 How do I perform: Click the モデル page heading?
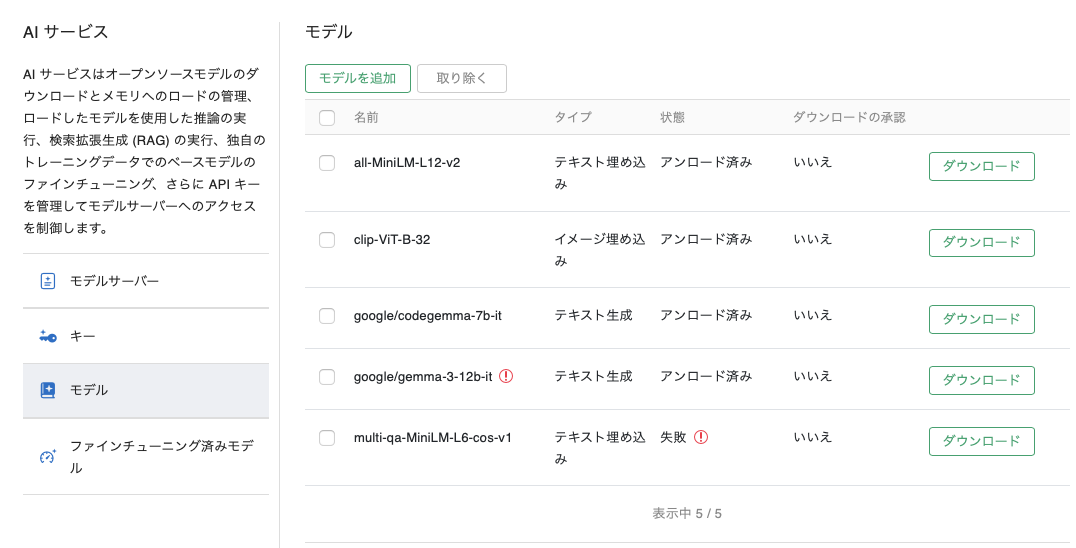tap(329, 32)
